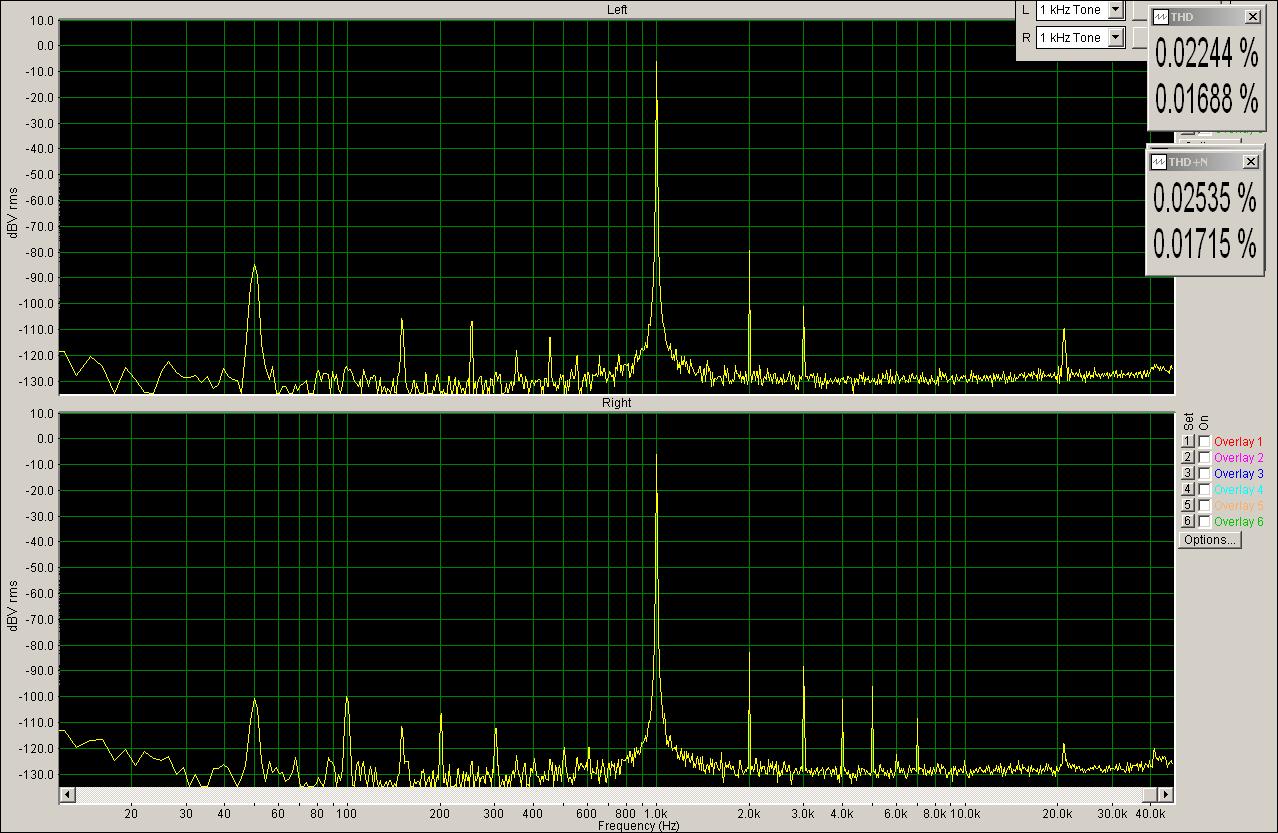Image resolution: width=1278 pixels, height=833 pixels.
Task: Click the Set 3 overlay button
Action: pyautogui.click(x=1188, y=474)
